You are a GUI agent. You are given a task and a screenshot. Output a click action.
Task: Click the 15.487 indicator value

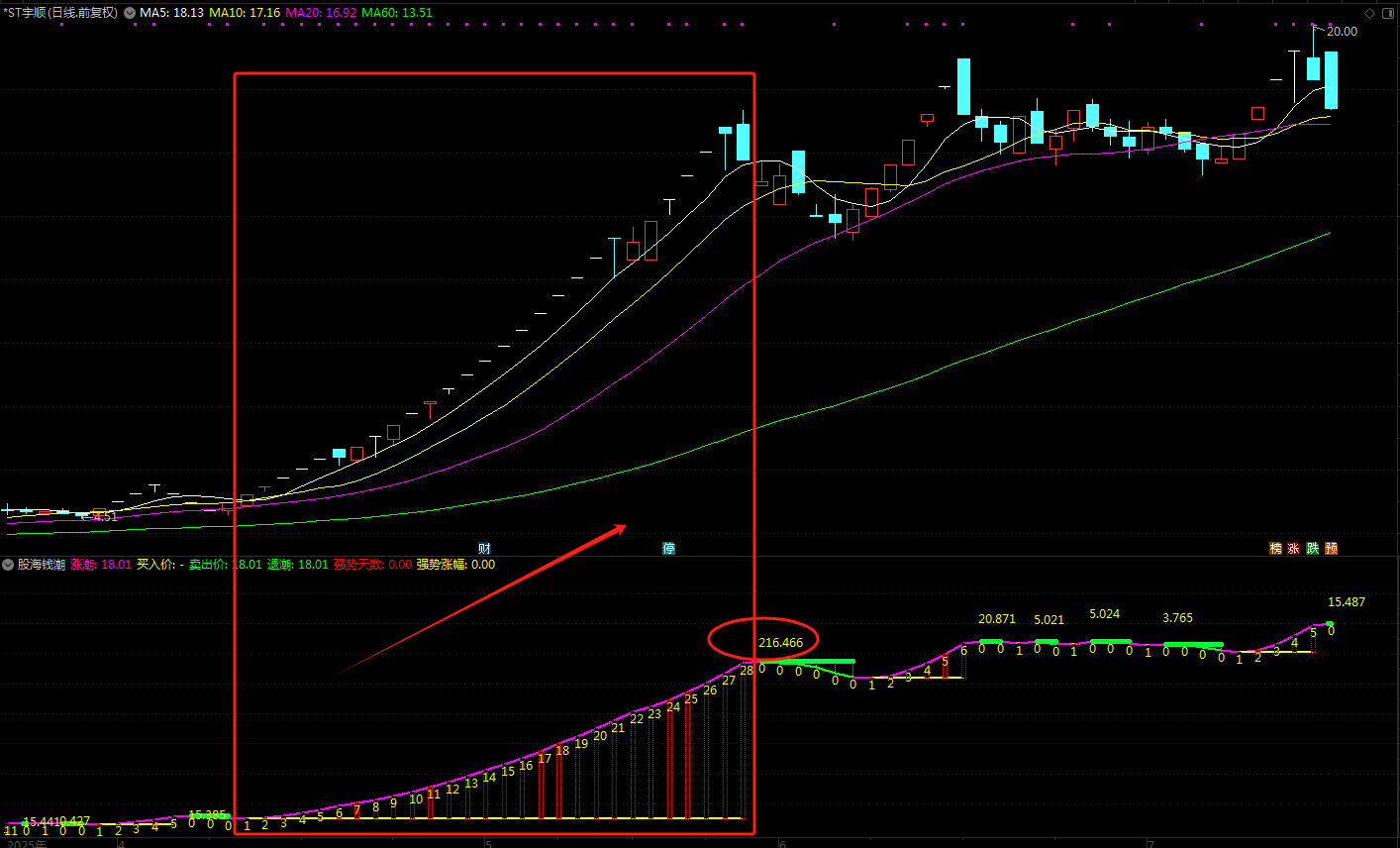tap(1347, 602)
